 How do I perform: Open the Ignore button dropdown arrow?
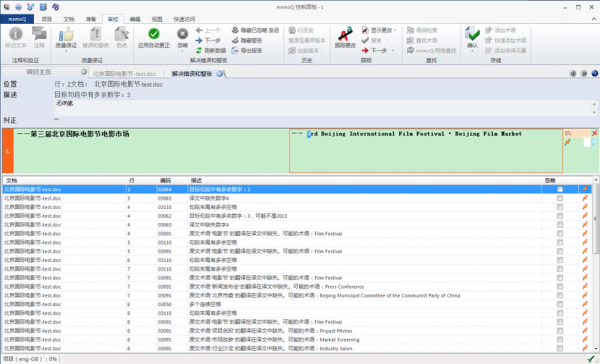pyautogui.click(x=183, y=51)
